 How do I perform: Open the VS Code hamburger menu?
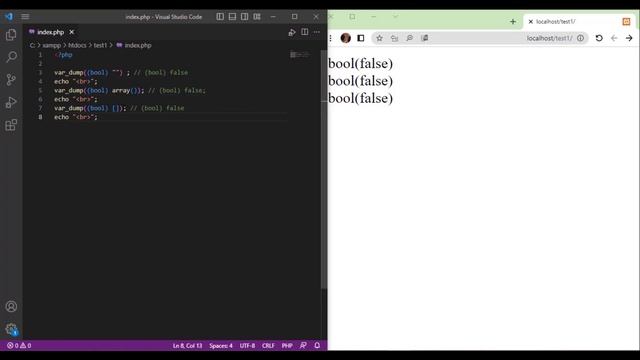pyautogui.click(x=25, y=16)
